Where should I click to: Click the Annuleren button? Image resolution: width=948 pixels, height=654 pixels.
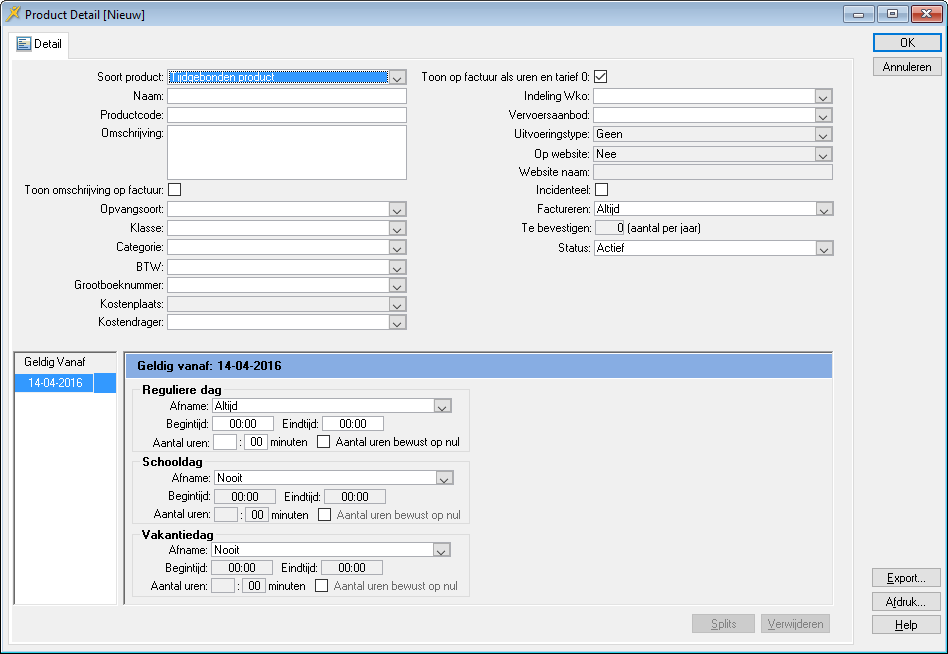coord(906,67)
